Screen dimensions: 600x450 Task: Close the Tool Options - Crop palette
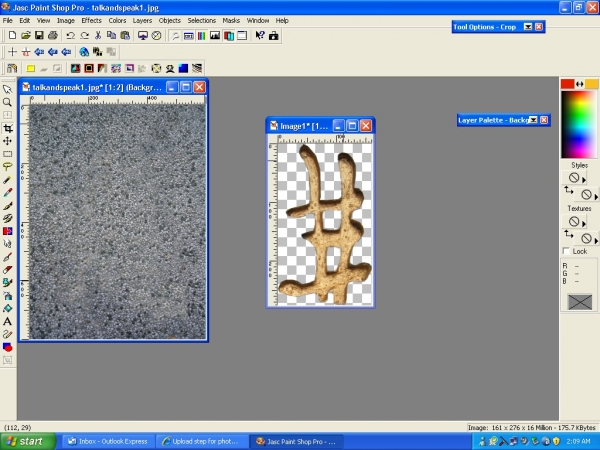point(539,27)
